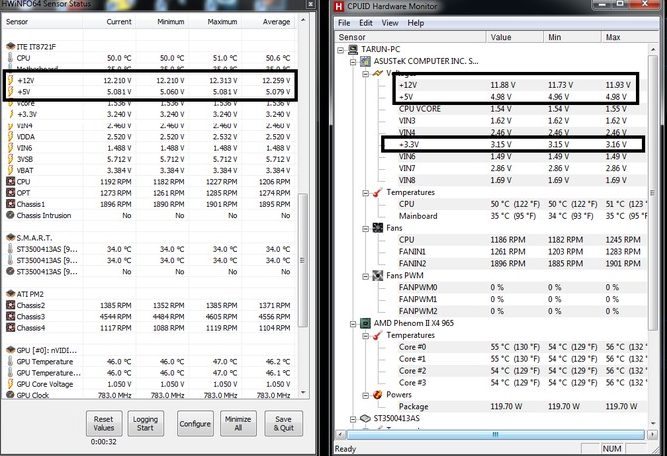667x456 pixels.
Task: Click the Fans PWM group icon
Action: pos(377,276)
